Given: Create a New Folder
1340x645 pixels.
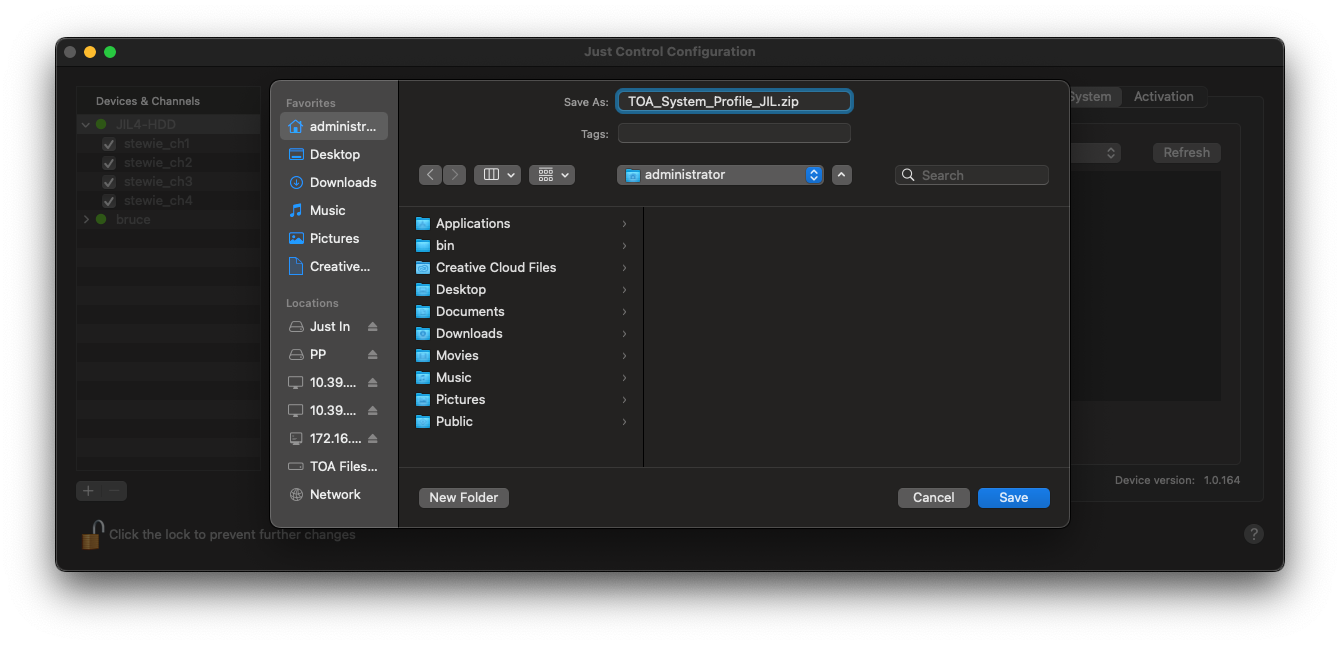Looking at the screenshot, I should point(464,497).
